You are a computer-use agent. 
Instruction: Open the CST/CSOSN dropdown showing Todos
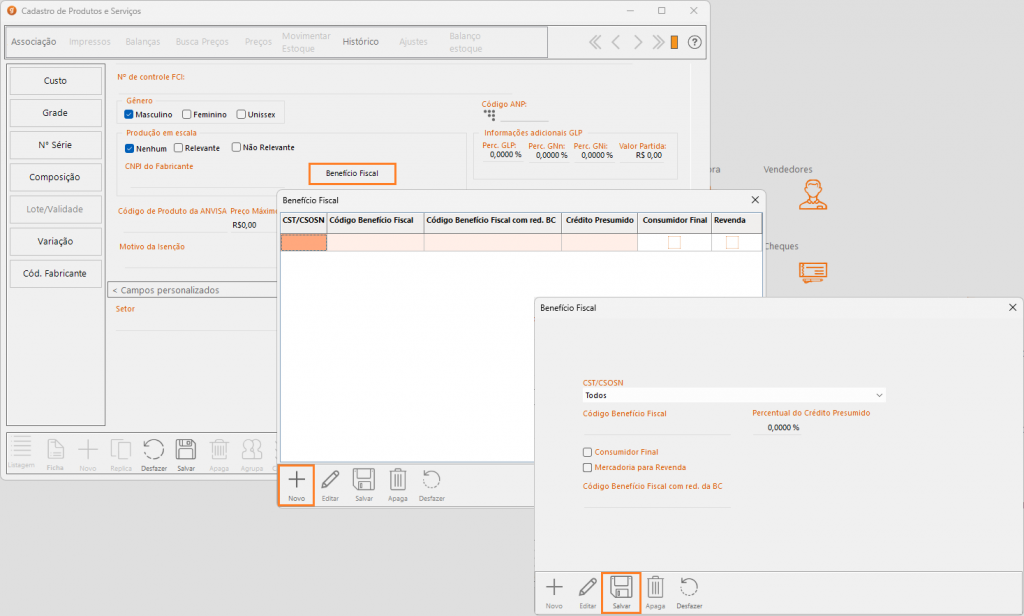[733, 395]
